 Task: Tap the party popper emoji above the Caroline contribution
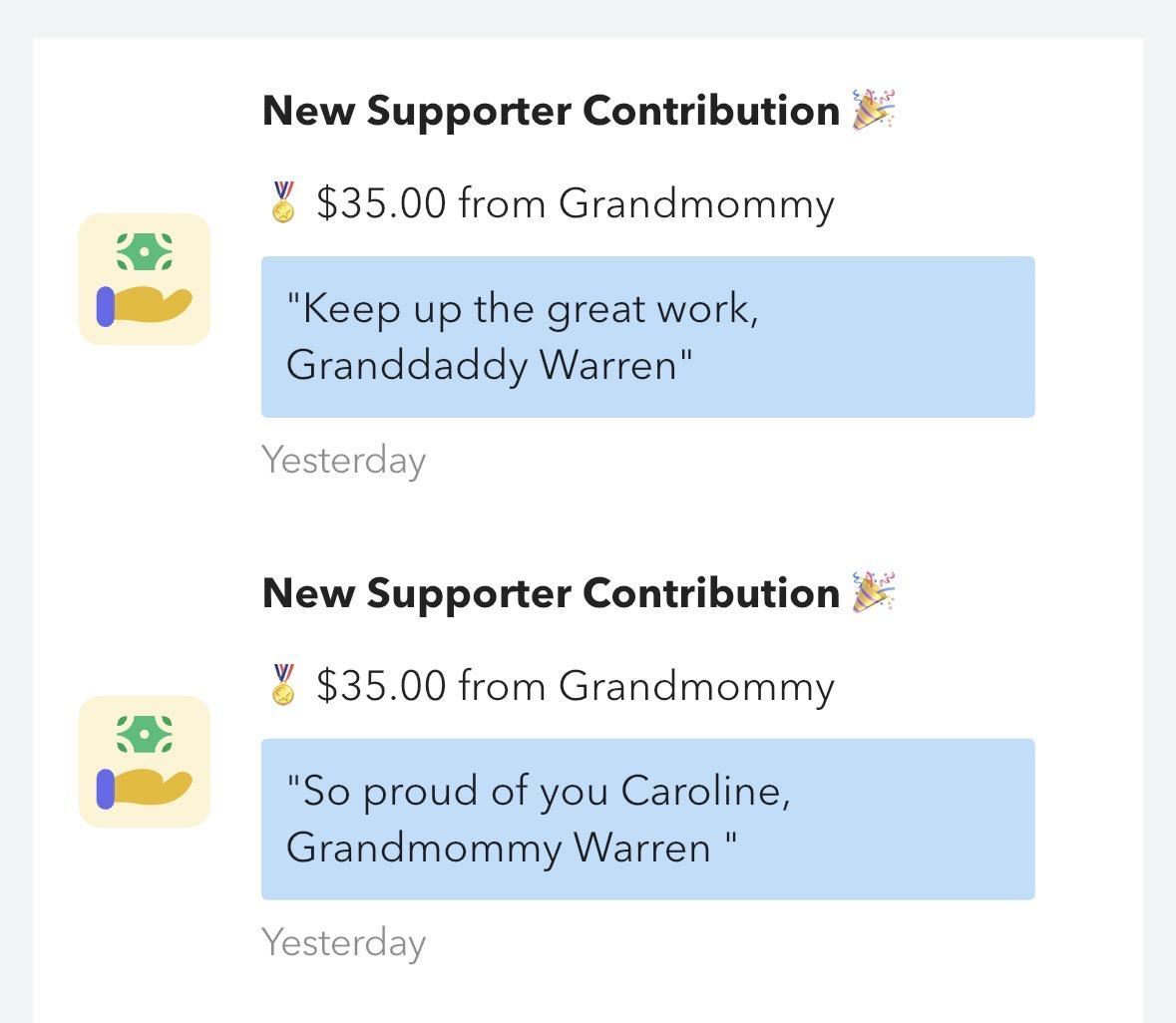coord(874,592)
